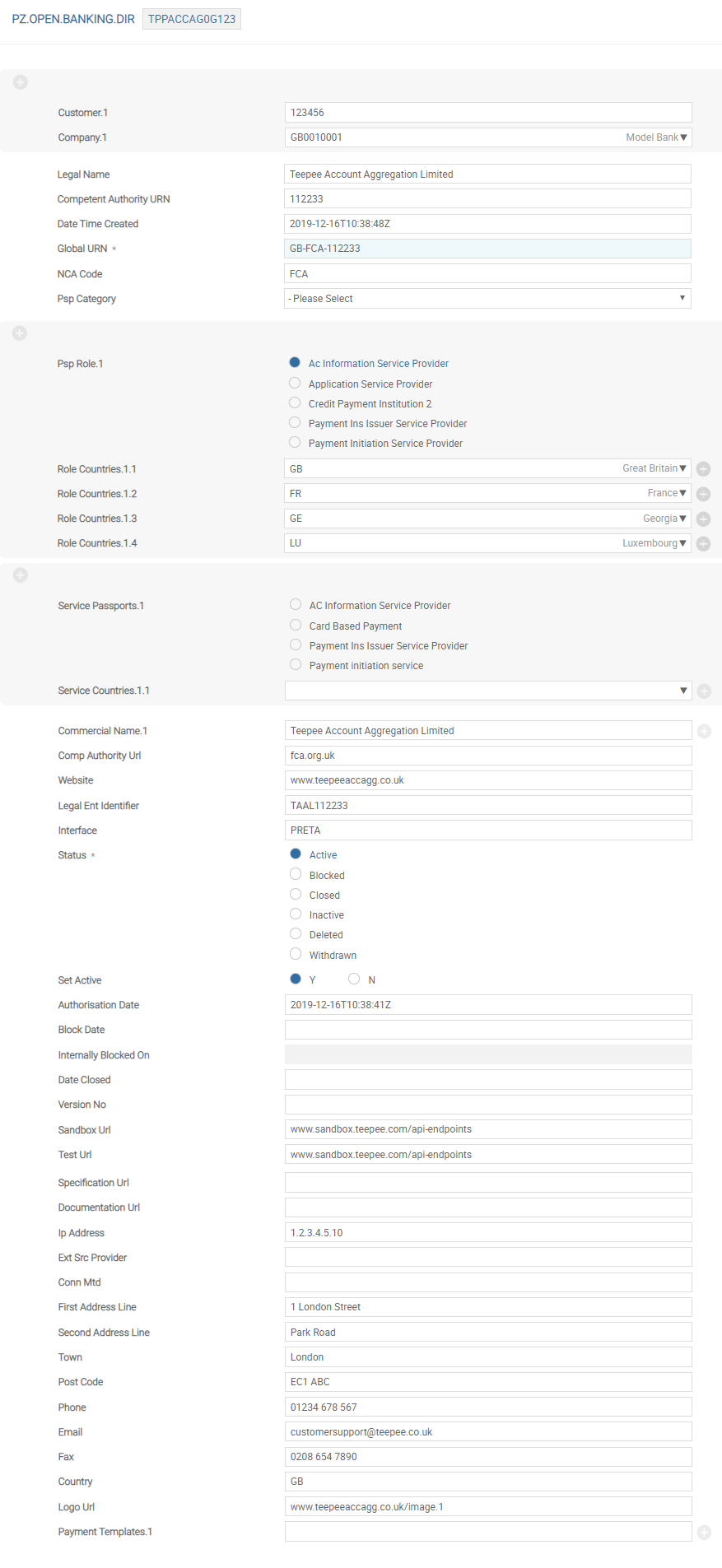Click the plus icon beside Role Countries.1.3
Screen dimensions: 722x1568
[703, 519]
